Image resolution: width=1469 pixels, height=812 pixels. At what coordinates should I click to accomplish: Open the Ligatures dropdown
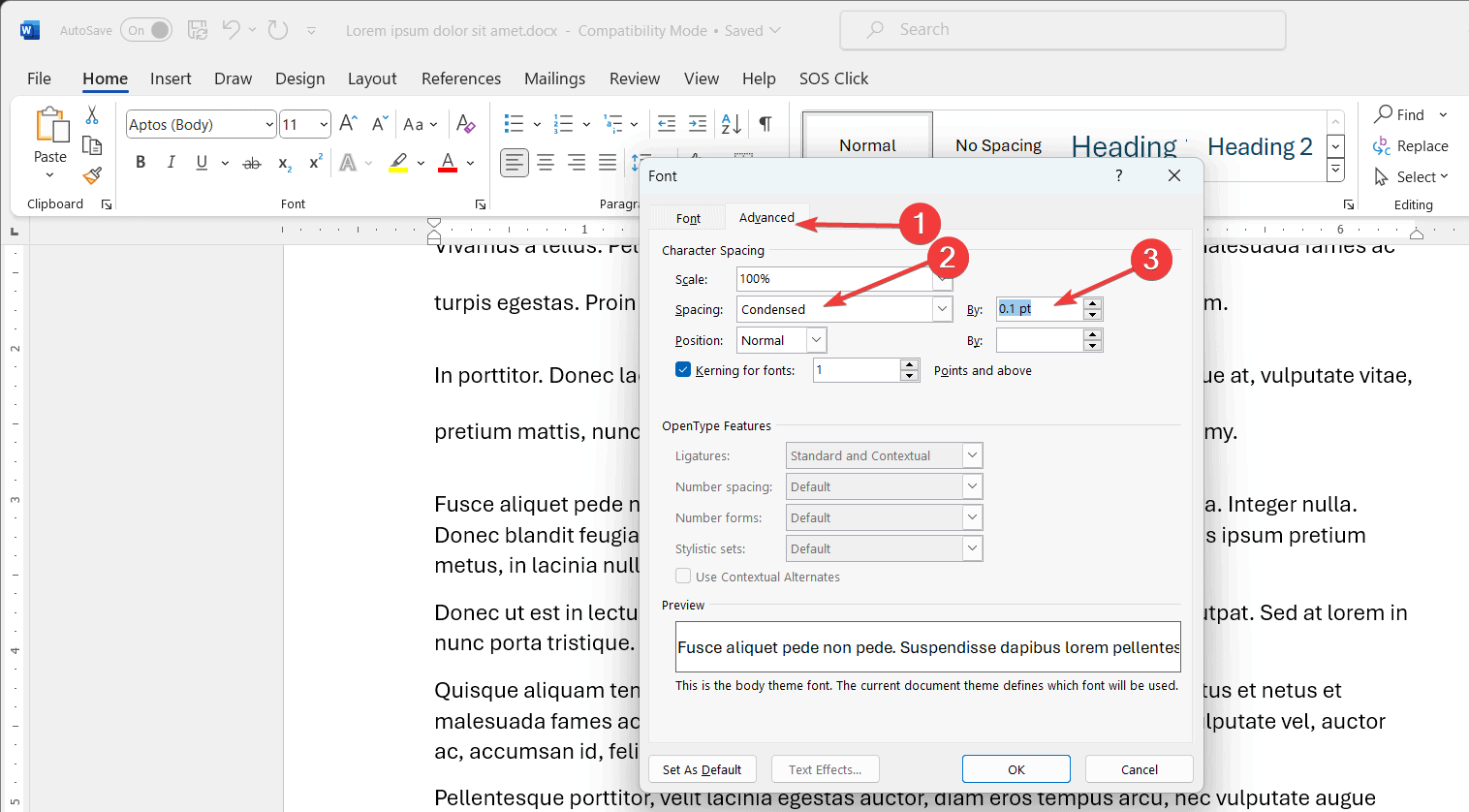(972, 455)
